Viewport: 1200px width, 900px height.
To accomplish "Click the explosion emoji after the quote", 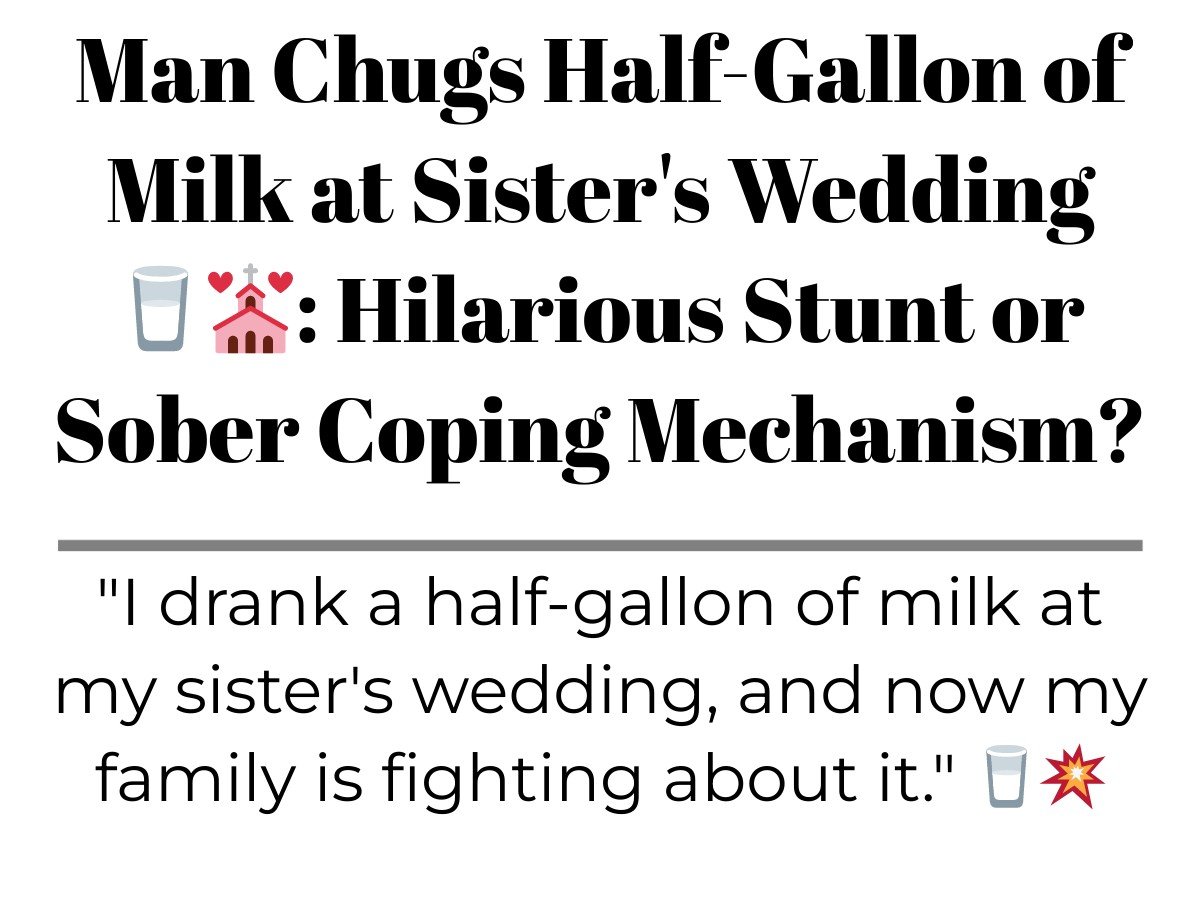I will tap(1073, 777).
